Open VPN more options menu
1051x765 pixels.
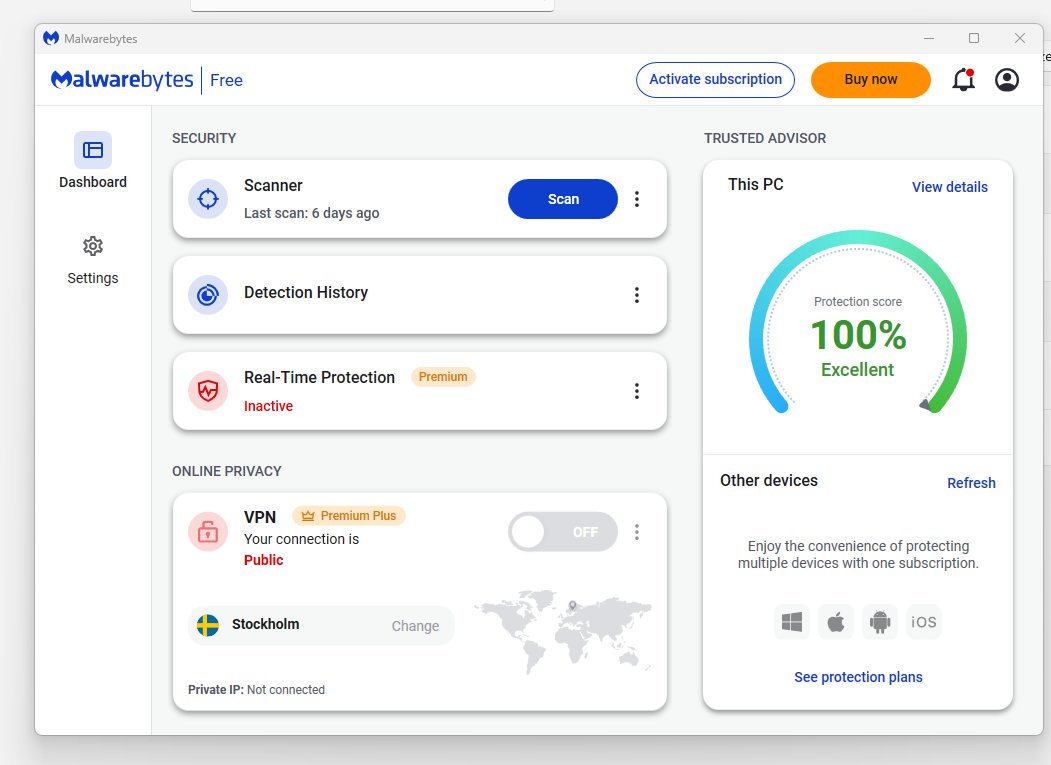[637, 532]
